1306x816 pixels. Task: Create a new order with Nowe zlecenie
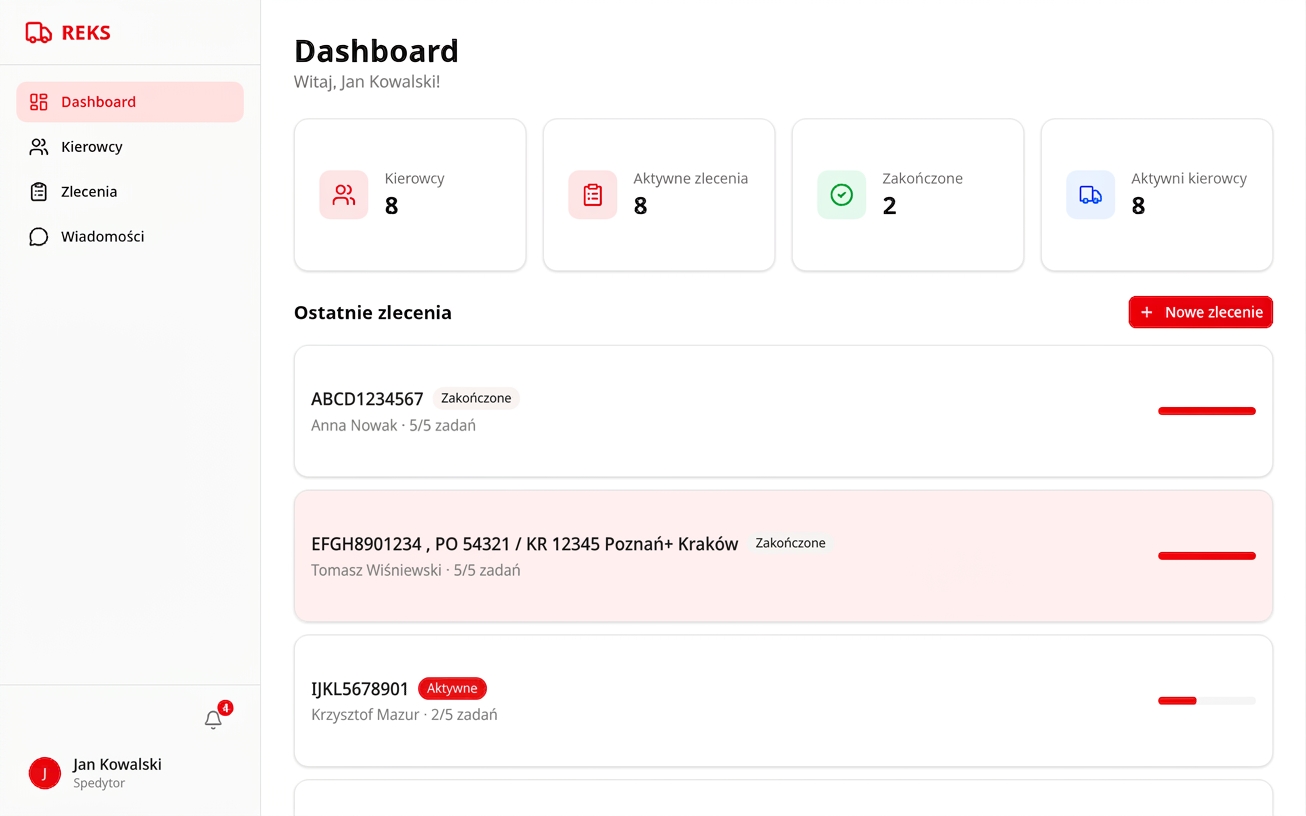pyautogui.click(x=1201, y=312)
